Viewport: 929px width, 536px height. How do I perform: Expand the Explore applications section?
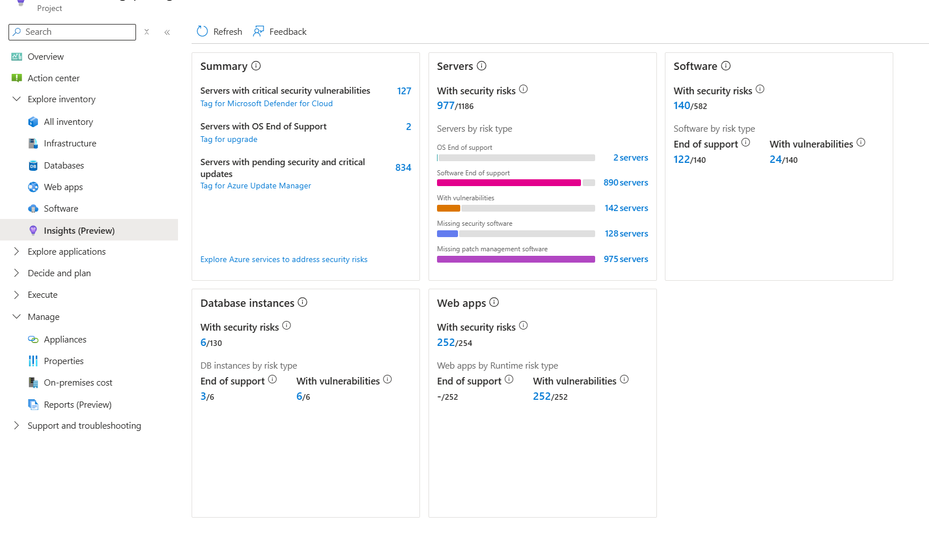pyautogui.click(x=16, y=252)
